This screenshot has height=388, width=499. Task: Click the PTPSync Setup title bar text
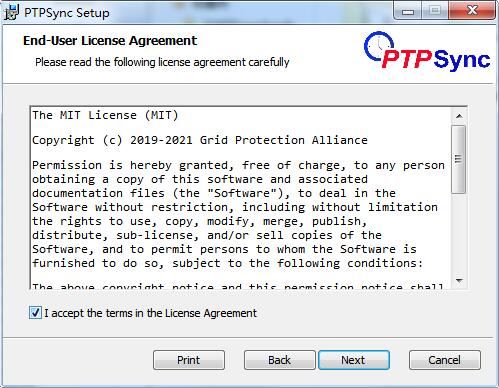(67, 13)
